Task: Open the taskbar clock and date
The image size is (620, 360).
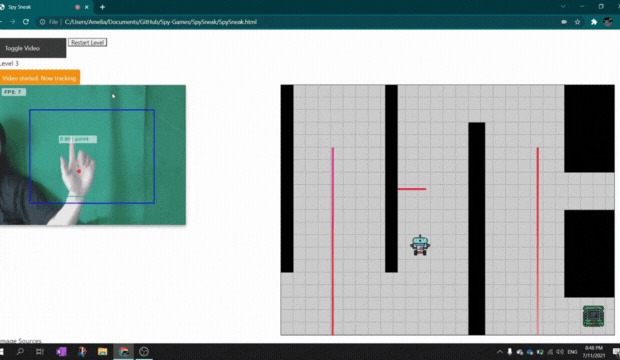Action: point(594,352)
